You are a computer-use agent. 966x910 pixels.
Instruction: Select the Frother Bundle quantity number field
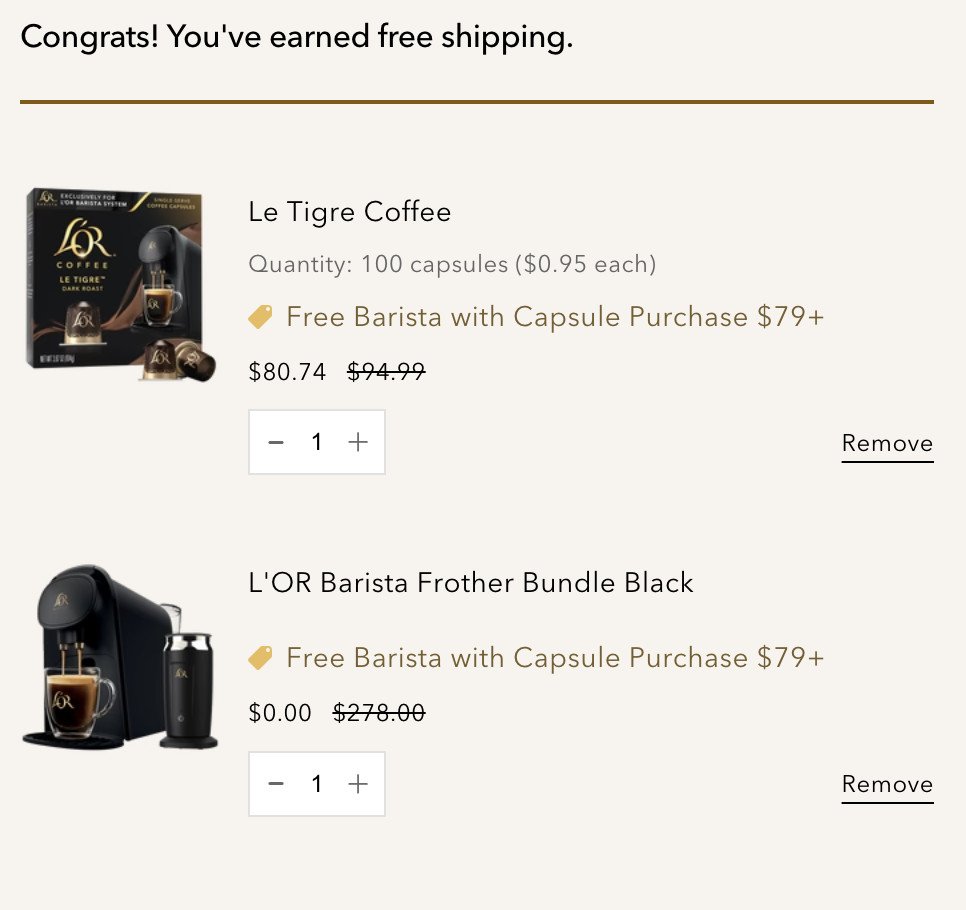point(317,784)
